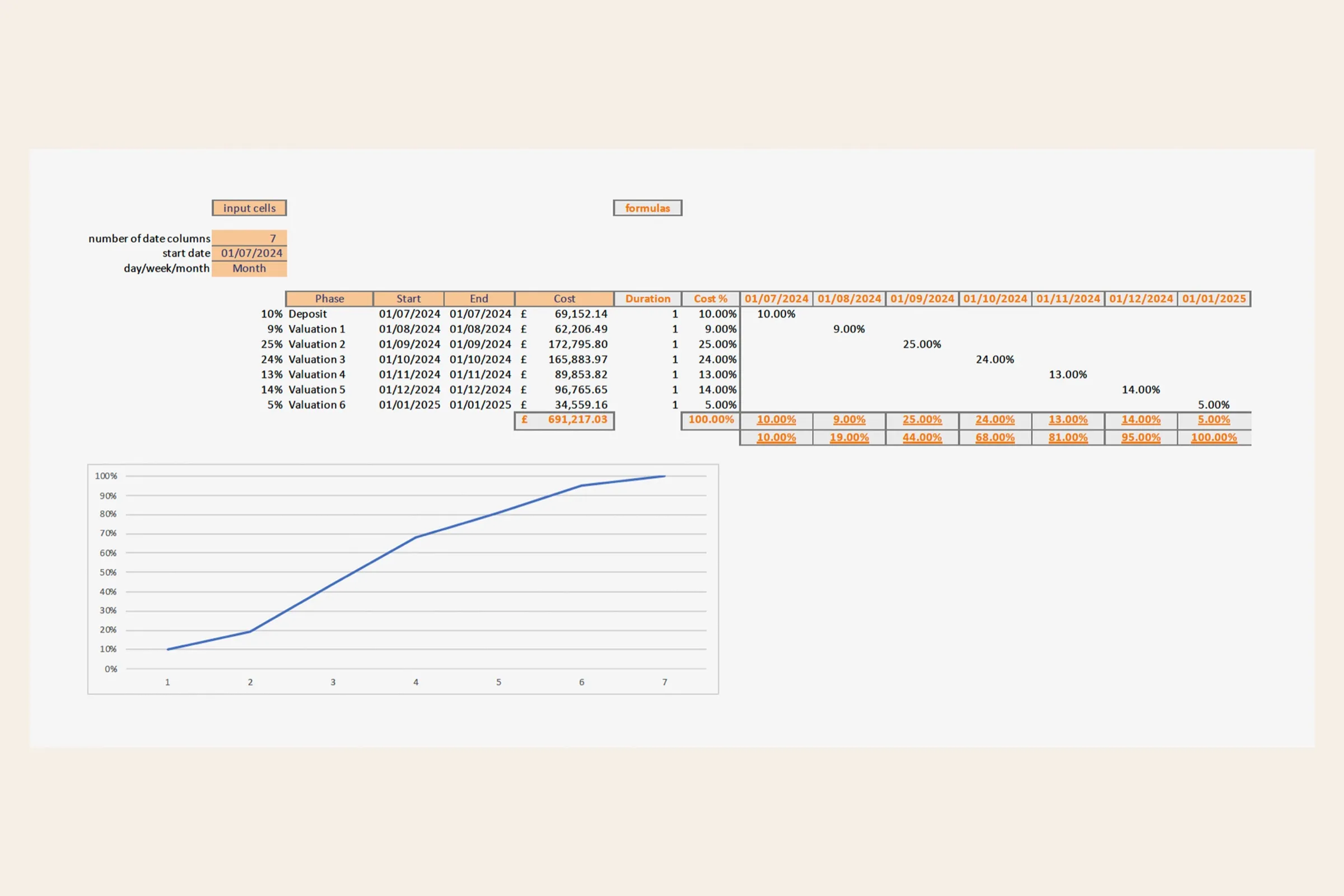Click the cumulative total 19.00%
Image resolution: width=1344 pixels, height=896 pixels.
(x=849, y=438)
